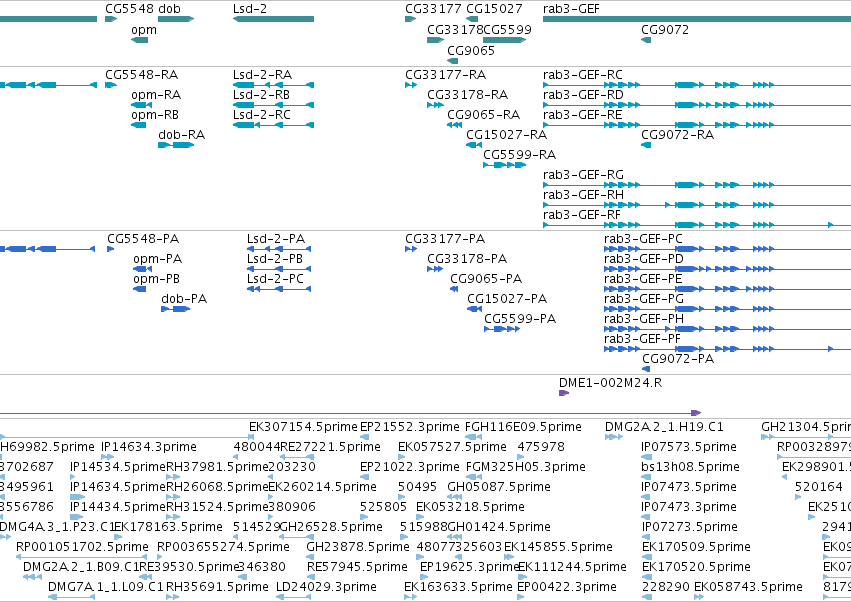The height and width of the screenshot is (602, 851).
Task: Select the EK057527.5prime EST label
Action: pyautogui.click(x=452, y=447)
